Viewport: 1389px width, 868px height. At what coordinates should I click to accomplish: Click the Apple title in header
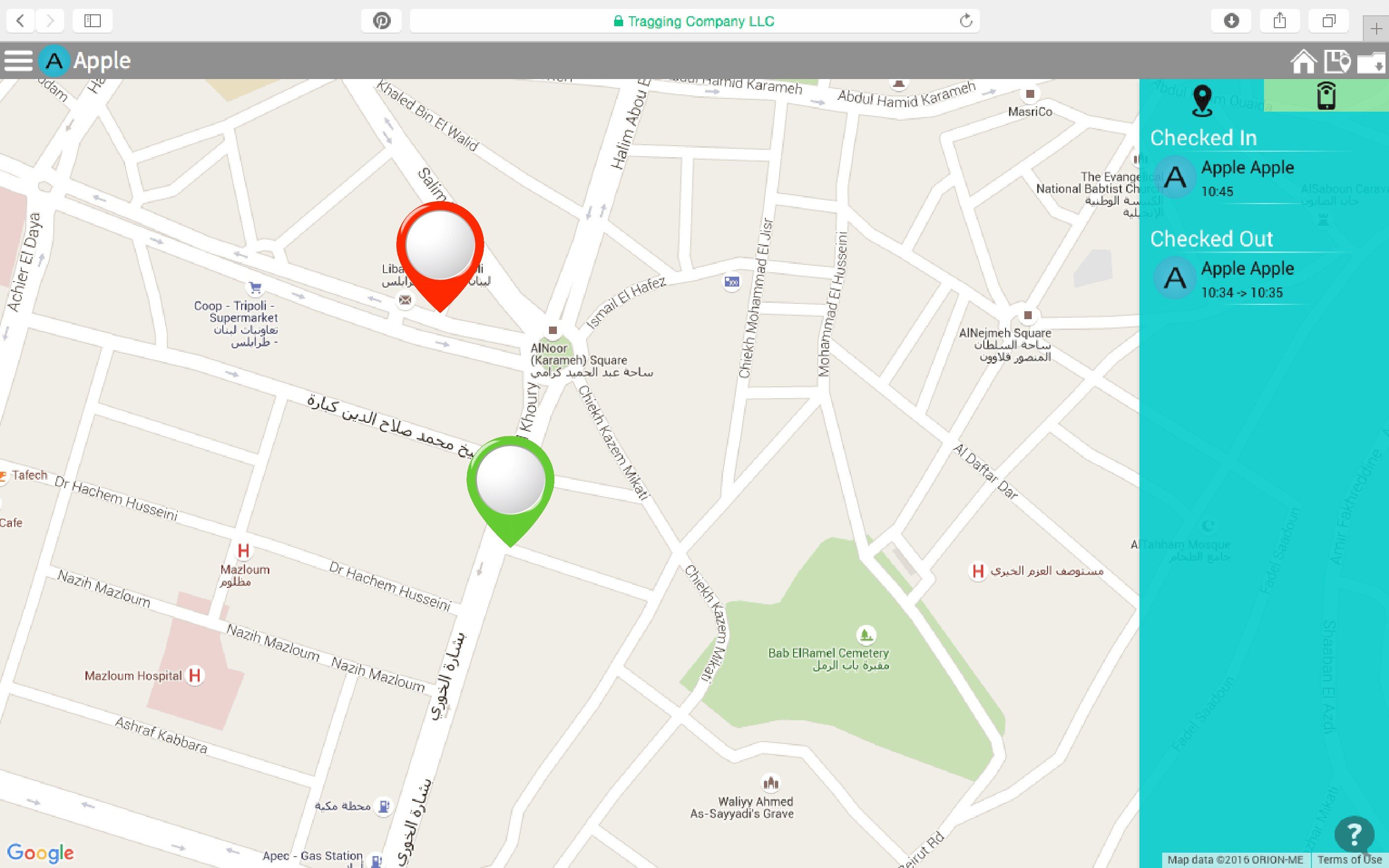tap(102, 61)
